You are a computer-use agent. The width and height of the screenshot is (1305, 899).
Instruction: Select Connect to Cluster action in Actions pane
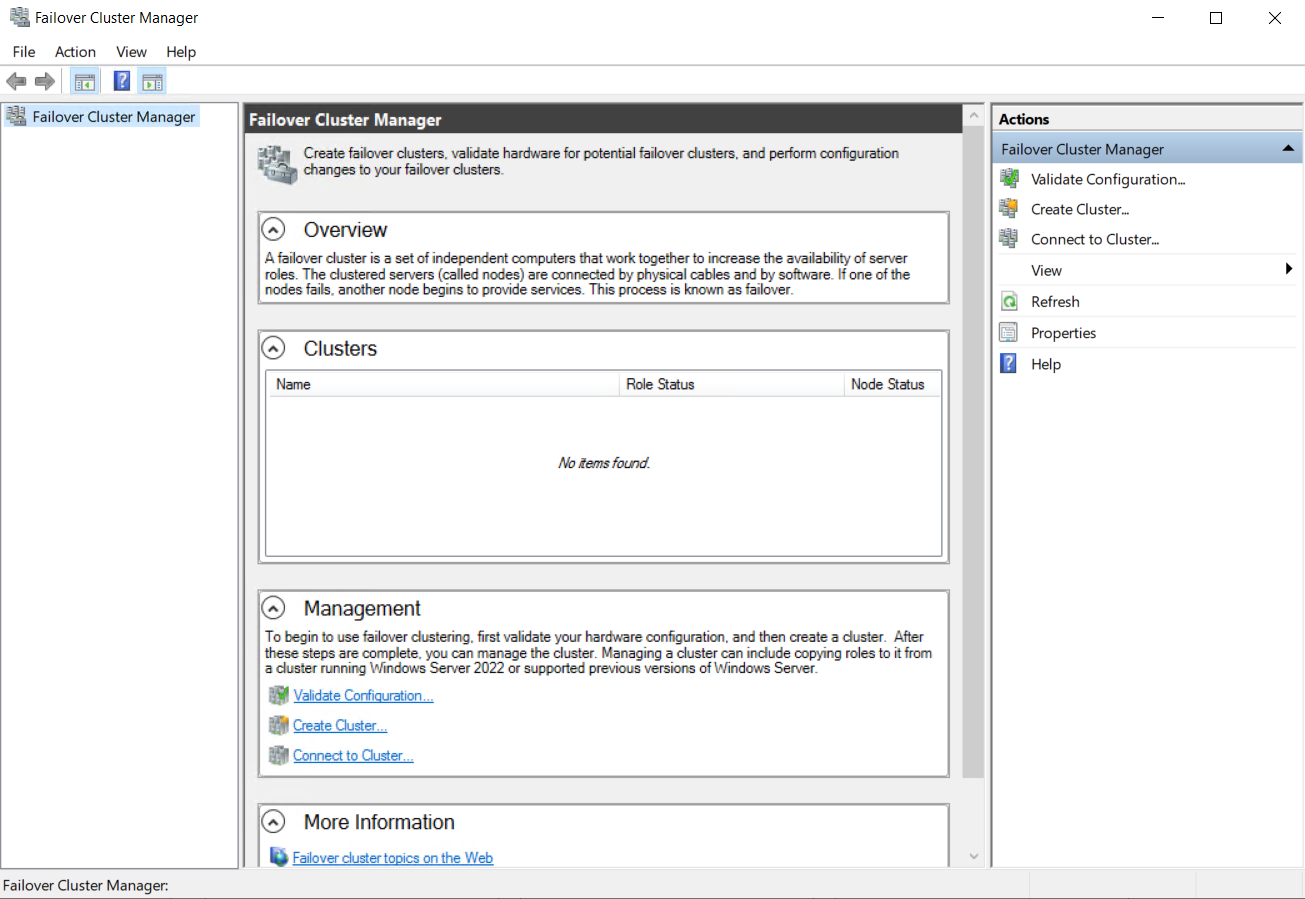pos(1095,239)
